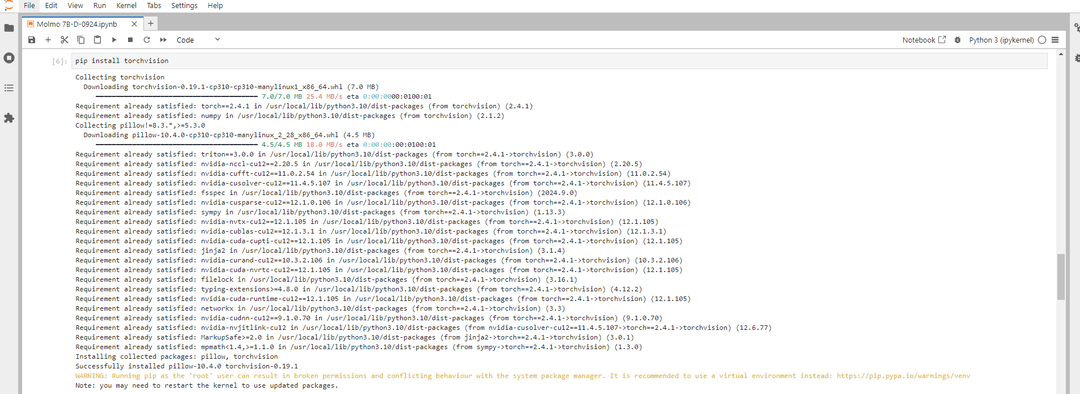Viewport: 1080px width, 394px height.
Task: Click the nvidia-nvjitlink-cu12 requirement line
Action: coord(423,328)
